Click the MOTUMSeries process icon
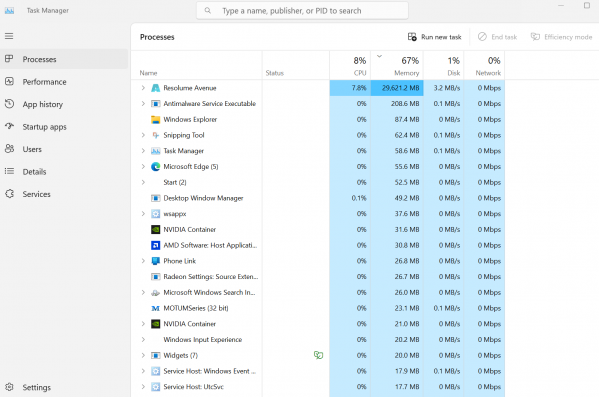The height and width of the screenshot is (397, 599). (x=155, y=308)
